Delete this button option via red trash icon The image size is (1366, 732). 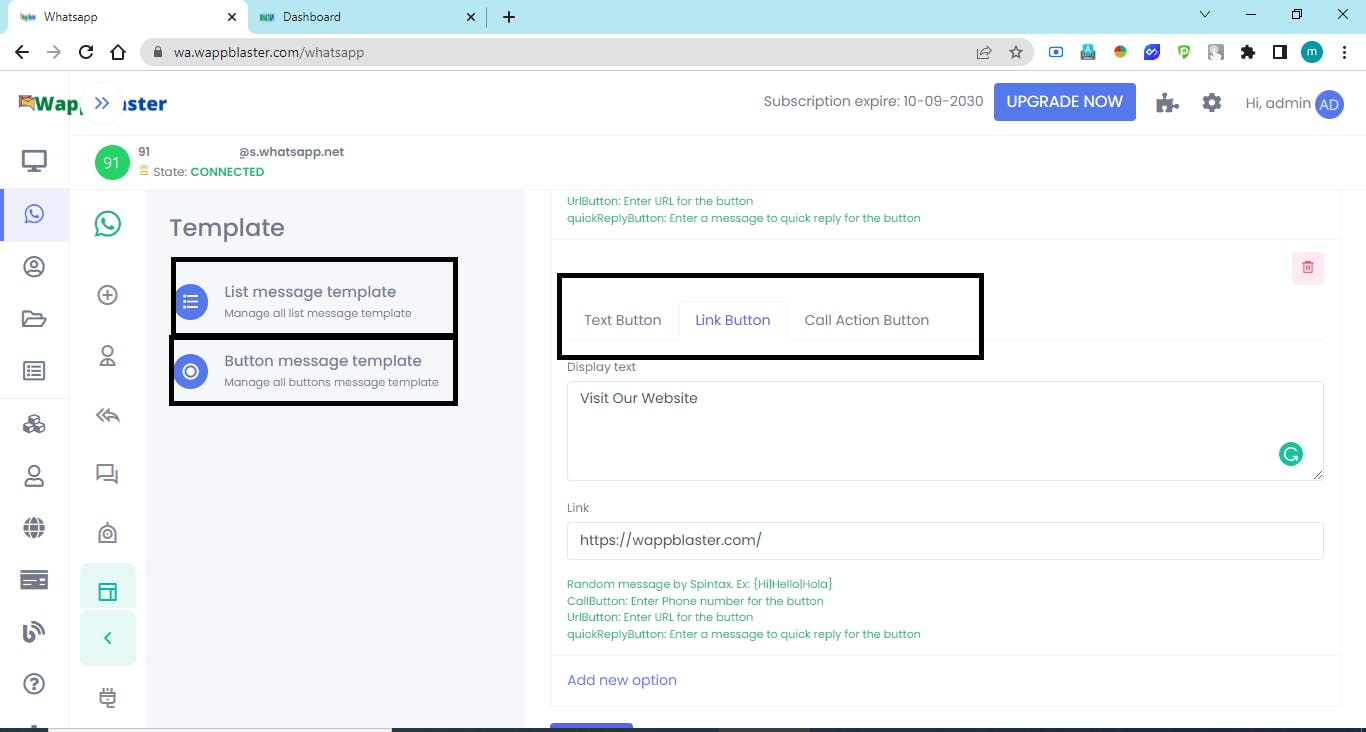(x=1308, y=268)
